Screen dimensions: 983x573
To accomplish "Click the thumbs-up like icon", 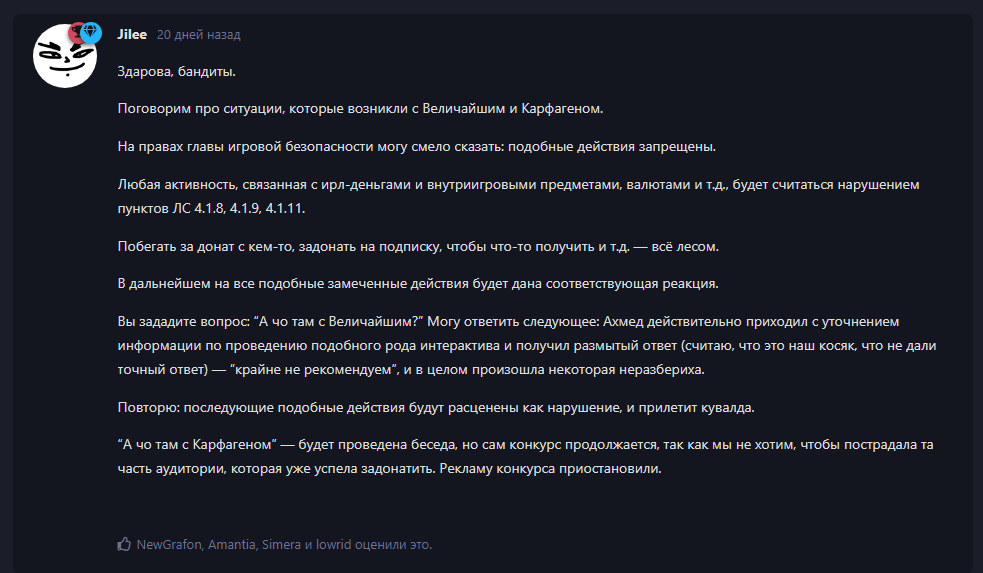I will click(x=124, y=544).
